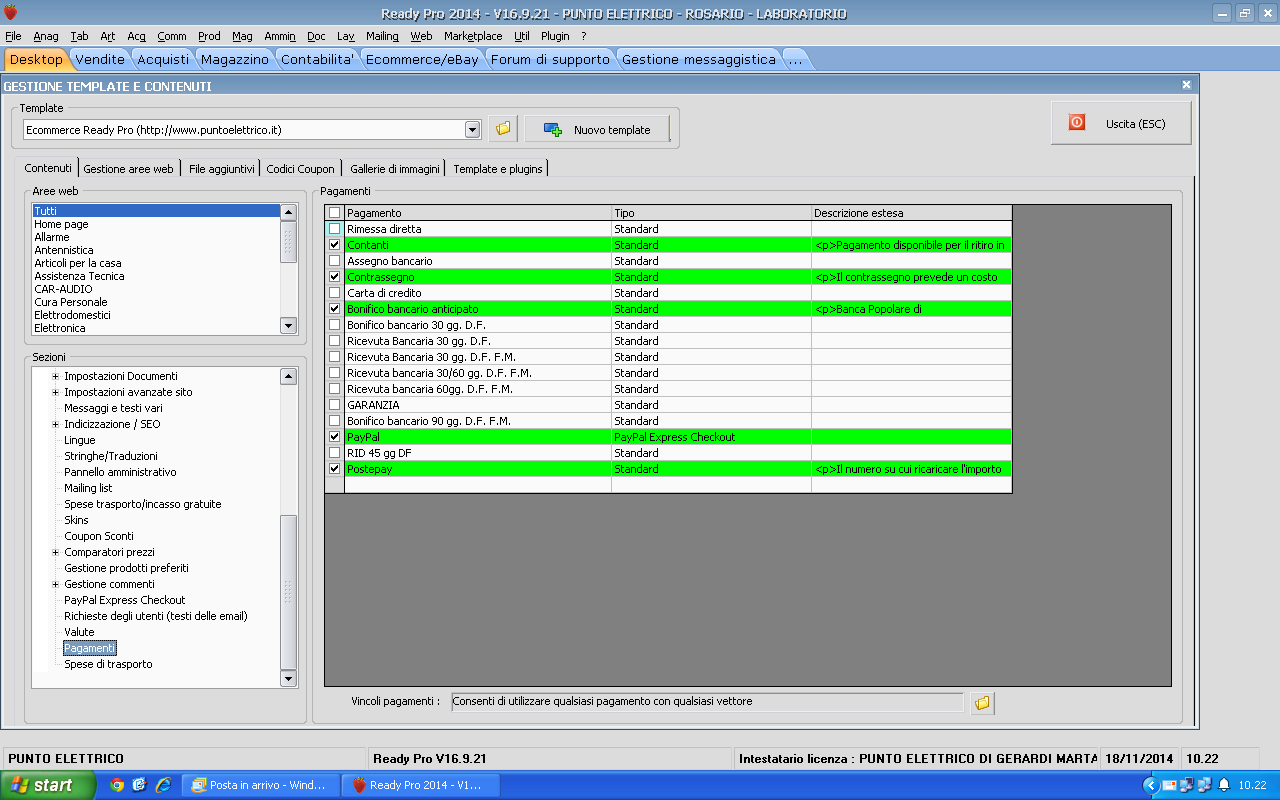
Task: Enable the Assegno bancario checkbox
Action: point(334,261)
